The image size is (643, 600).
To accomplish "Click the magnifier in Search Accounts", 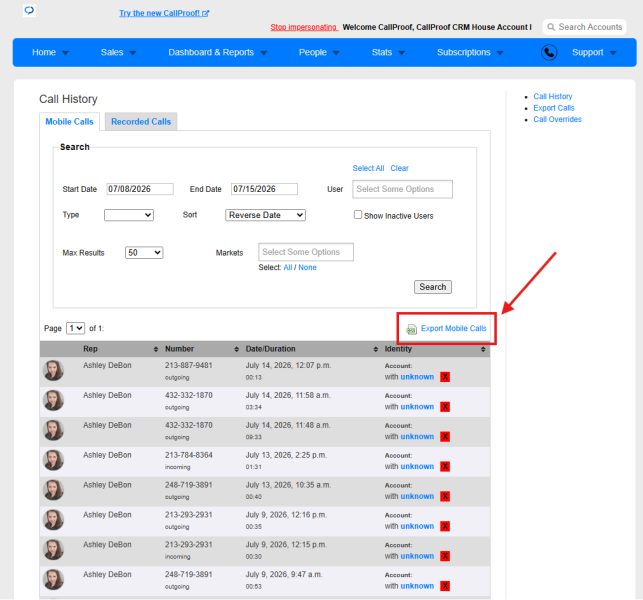I will pyautogui.click(x=551, y=27).
